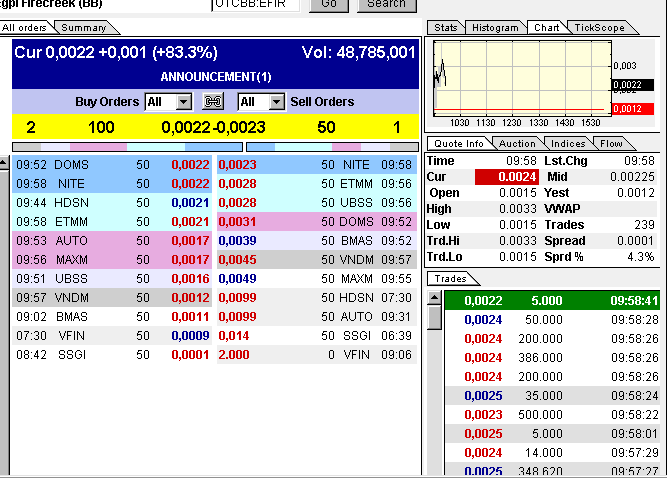Click the trade of 14.000 at 09:57:29
This screenshot has height=479, width=667.
coord(552,453)
